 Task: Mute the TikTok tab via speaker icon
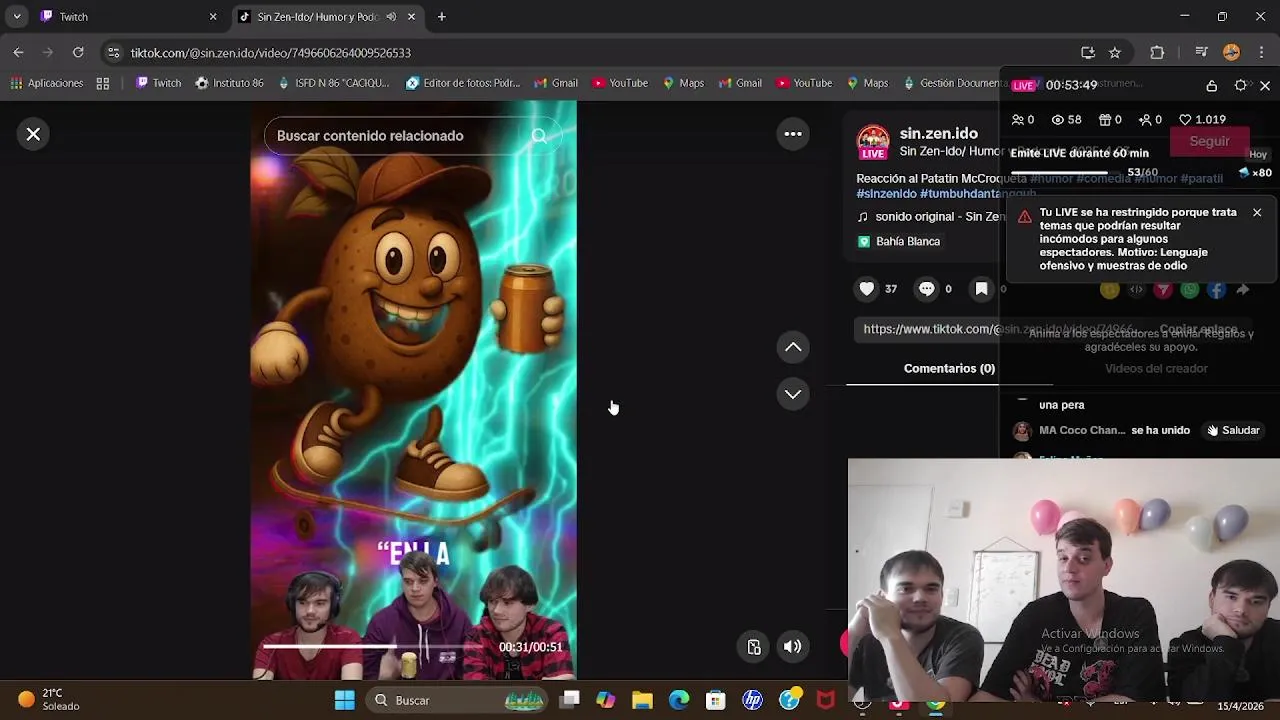pyautogui.click(x=391, y=17)
